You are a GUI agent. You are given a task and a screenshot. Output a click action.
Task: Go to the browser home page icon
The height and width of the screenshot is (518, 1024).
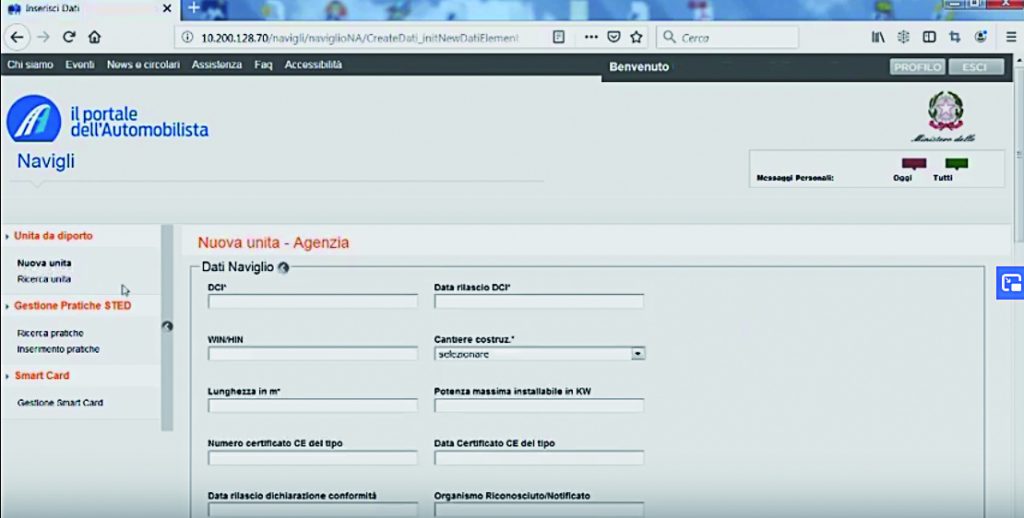click(x=95, y=37)
